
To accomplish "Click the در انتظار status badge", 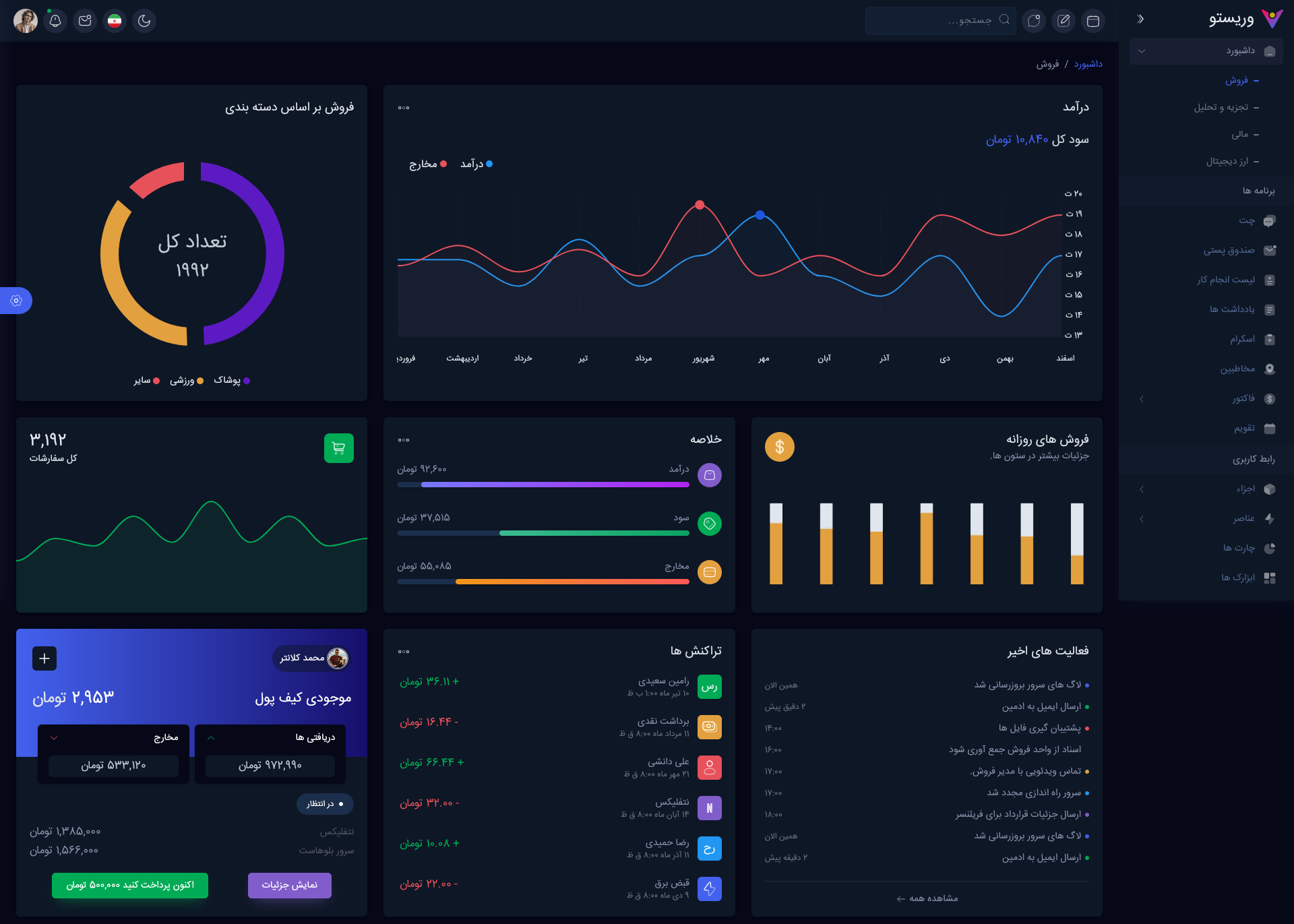I will click(326, 804).
